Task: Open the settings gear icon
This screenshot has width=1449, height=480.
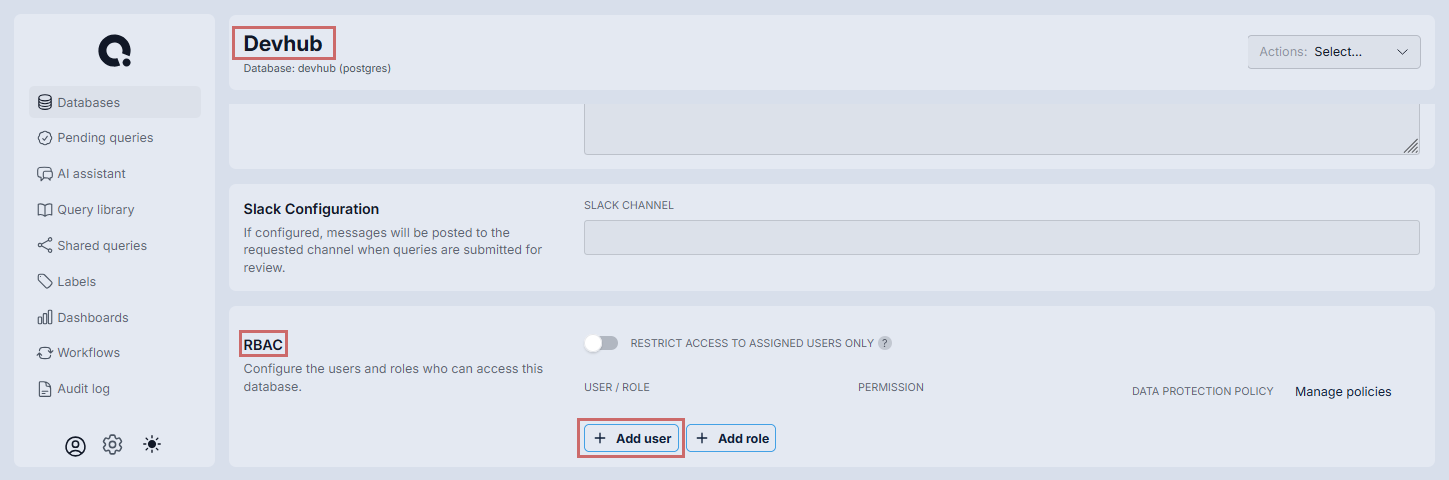Action: 113,445
